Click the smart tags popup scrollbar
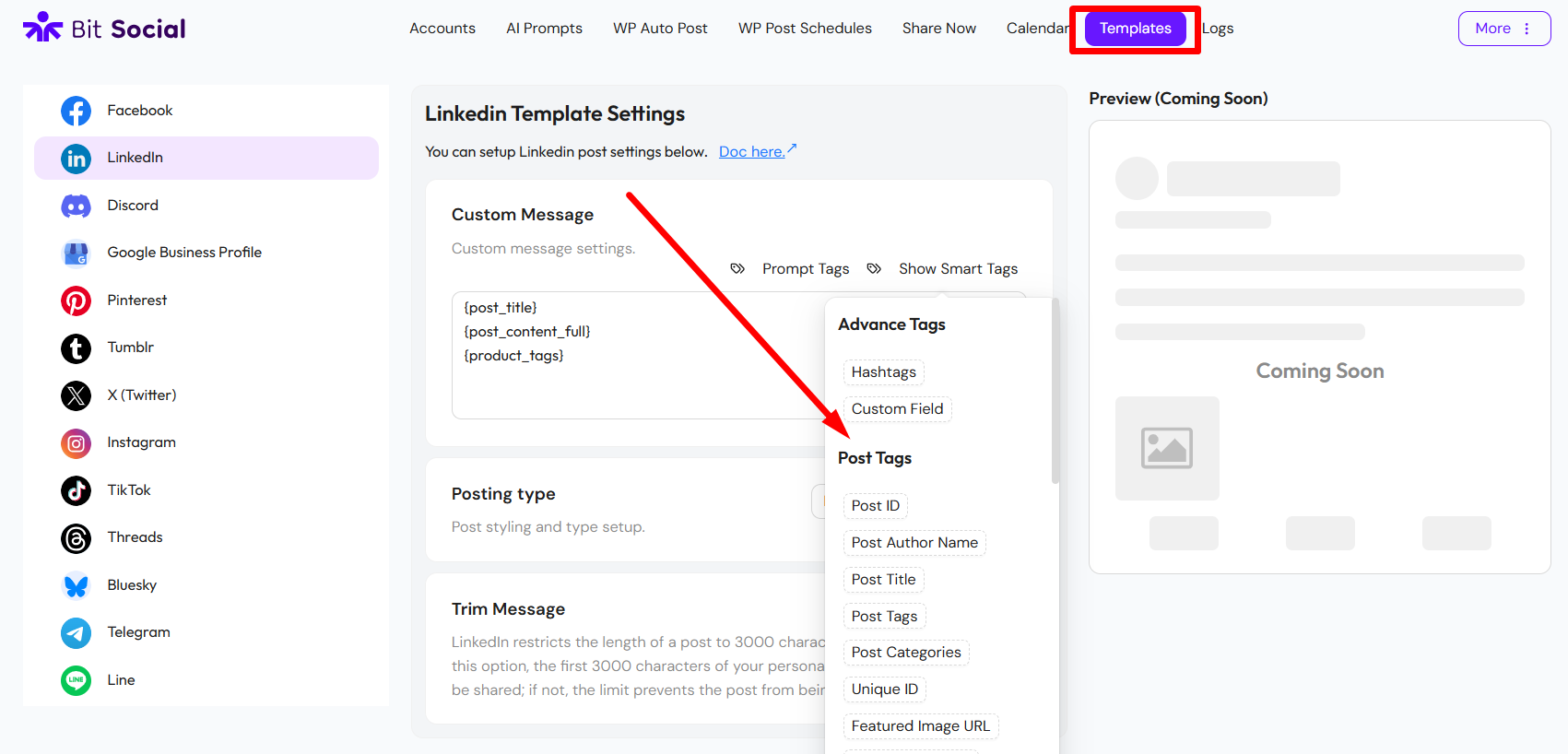Screen dimensions: 1568x754 [x=1055, y=391]
